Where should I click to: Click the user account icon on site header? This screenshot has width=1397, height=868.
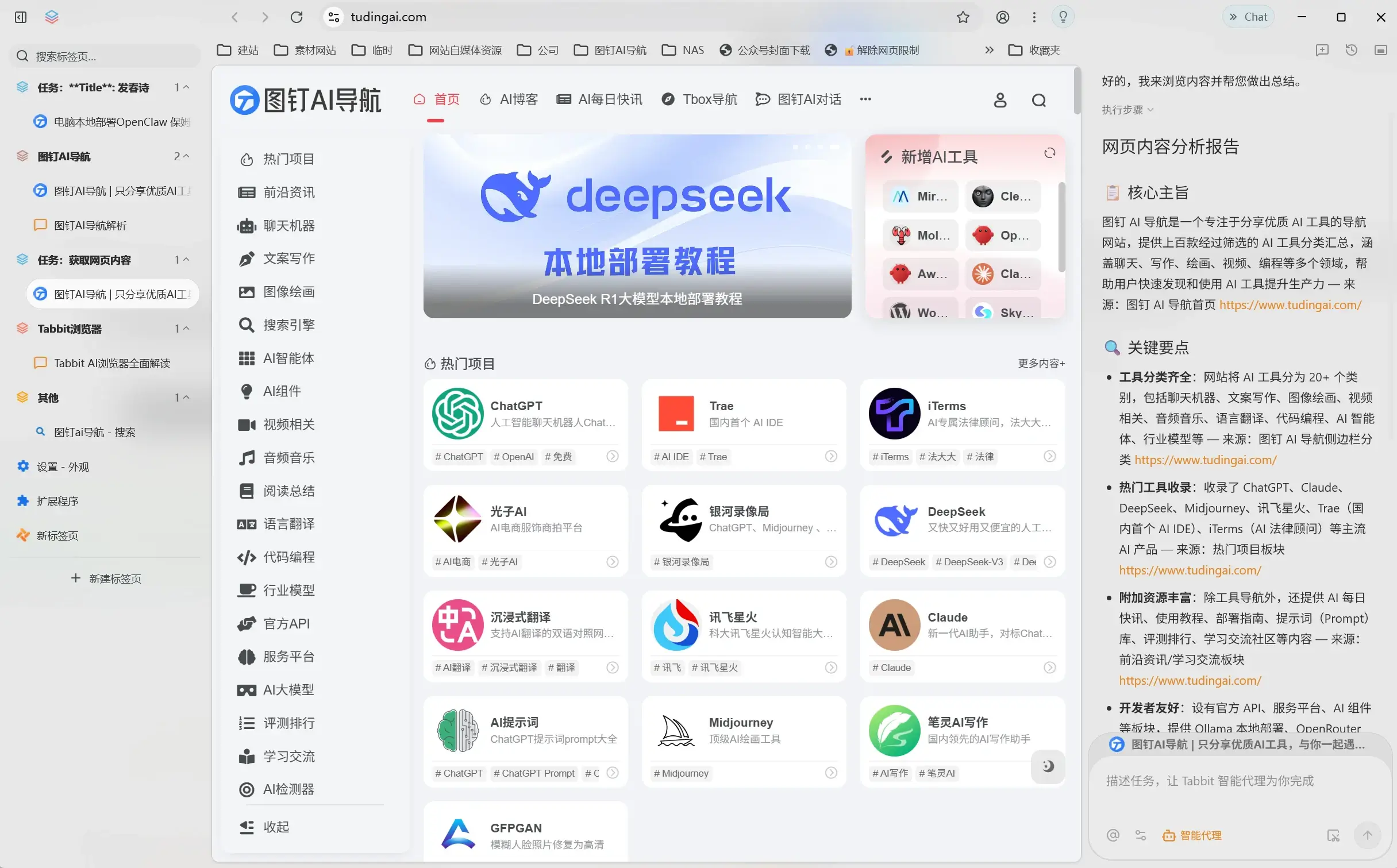click(1000, 101)
